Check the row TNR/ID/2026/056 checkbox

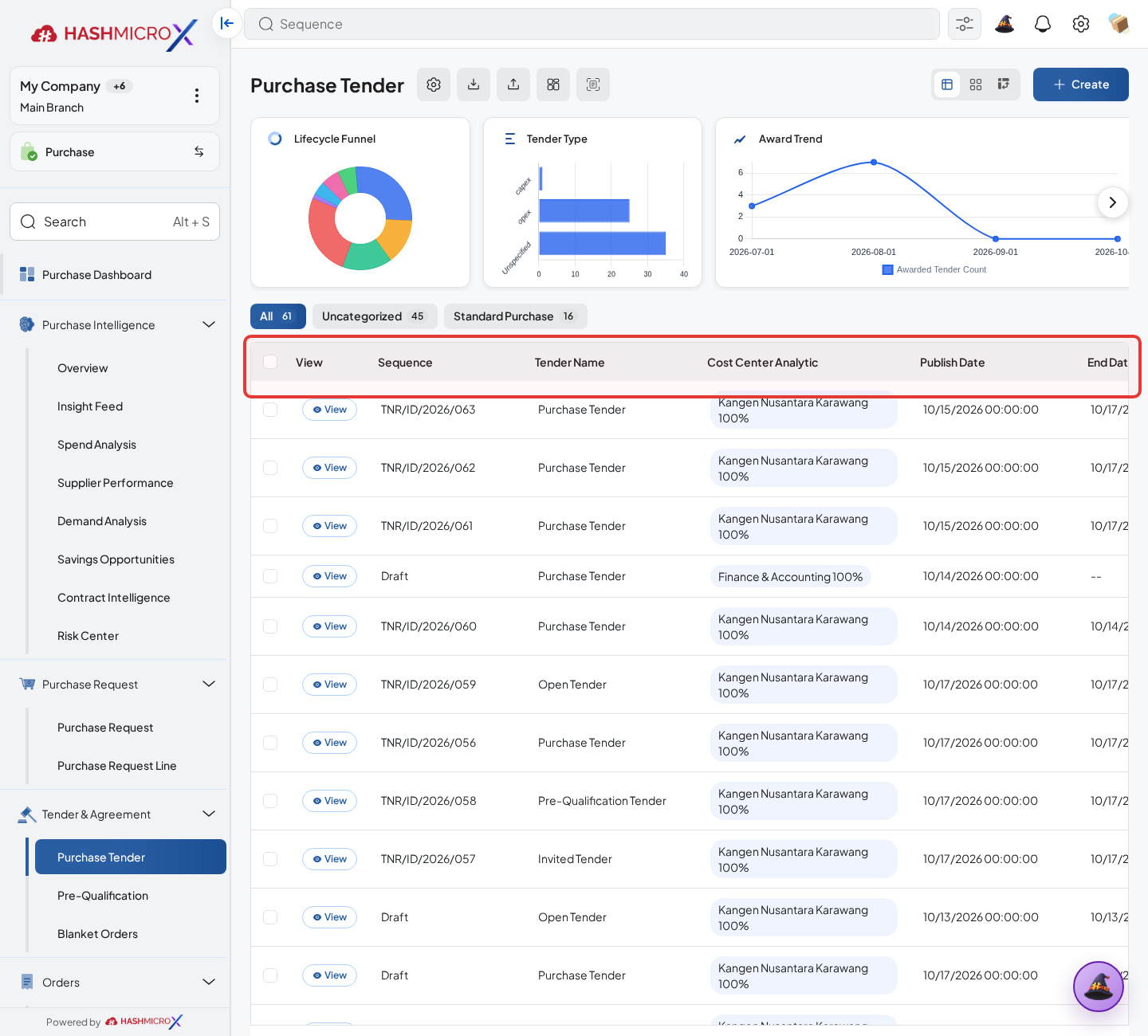pos(270,742)
